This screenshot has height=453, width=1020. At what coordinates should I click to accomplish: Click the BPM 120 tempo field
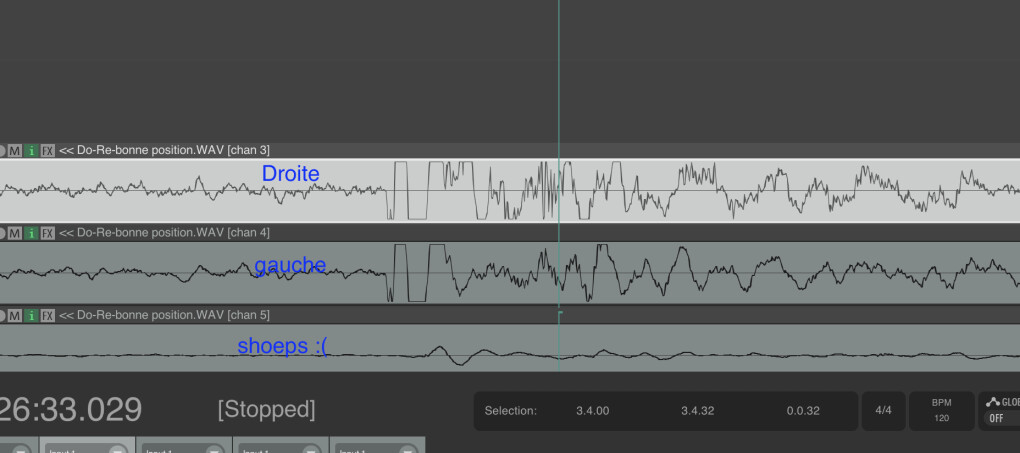941,411
